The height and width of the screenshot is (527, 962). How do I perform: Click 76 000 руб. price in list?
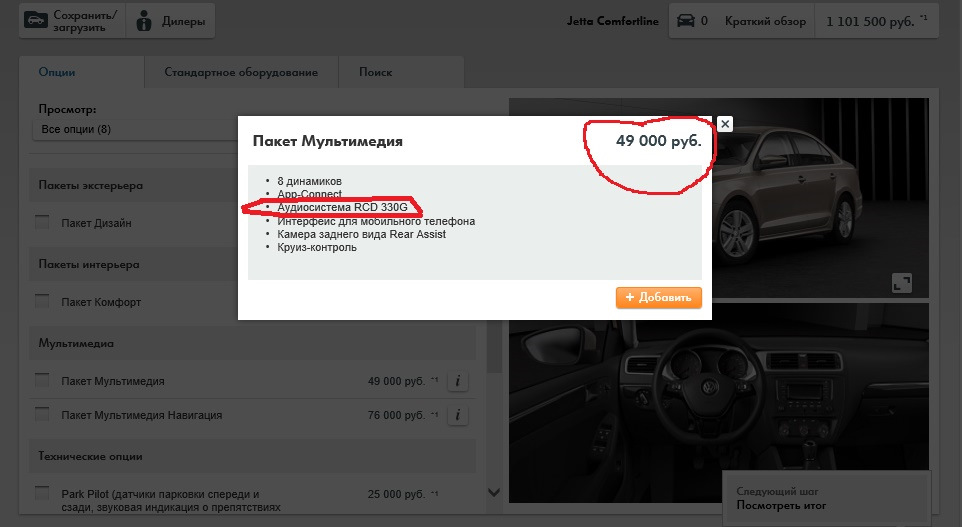396,415
